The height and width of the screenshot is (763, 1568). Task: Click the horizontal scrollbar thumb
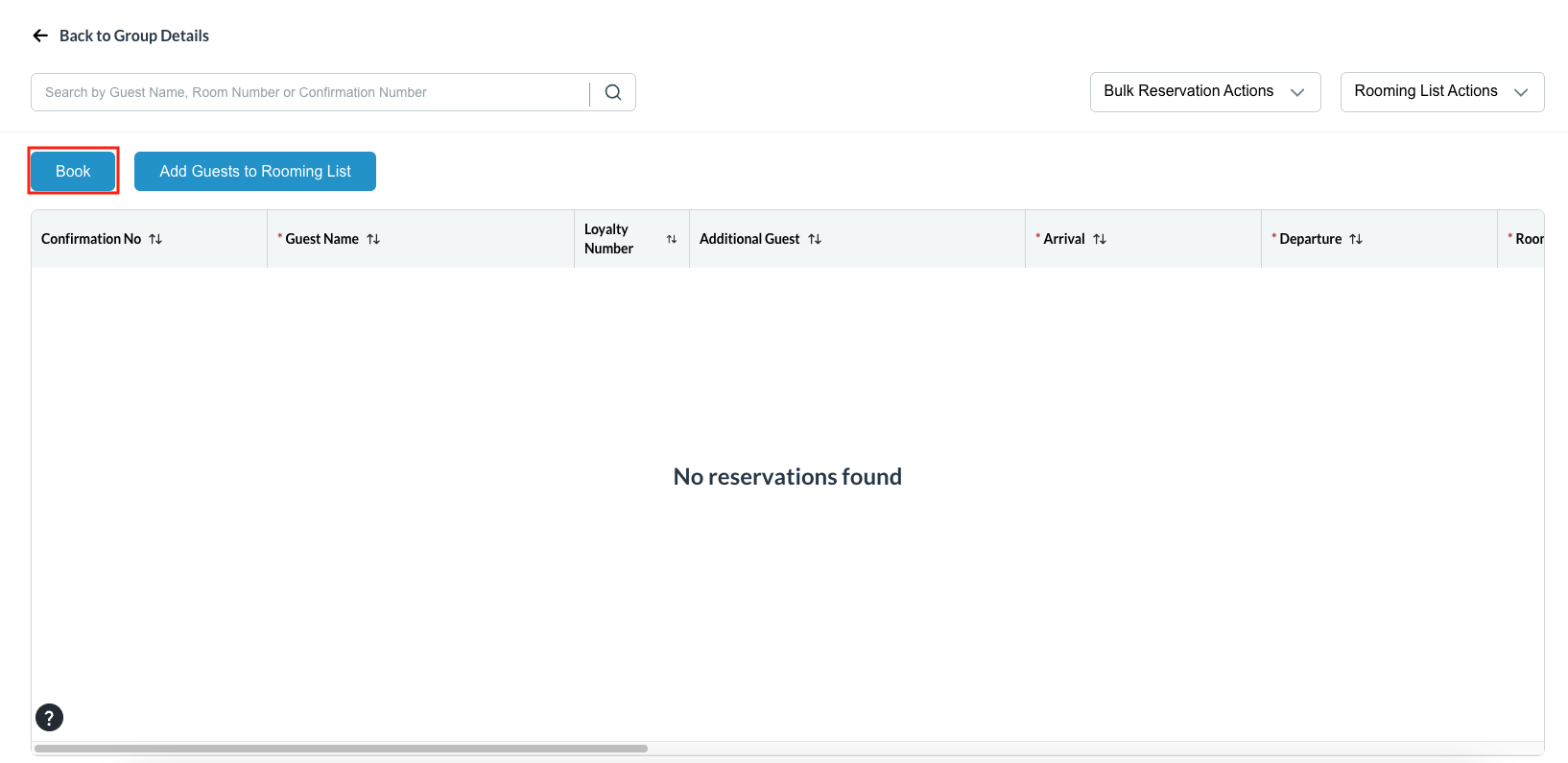click(341, 749)
